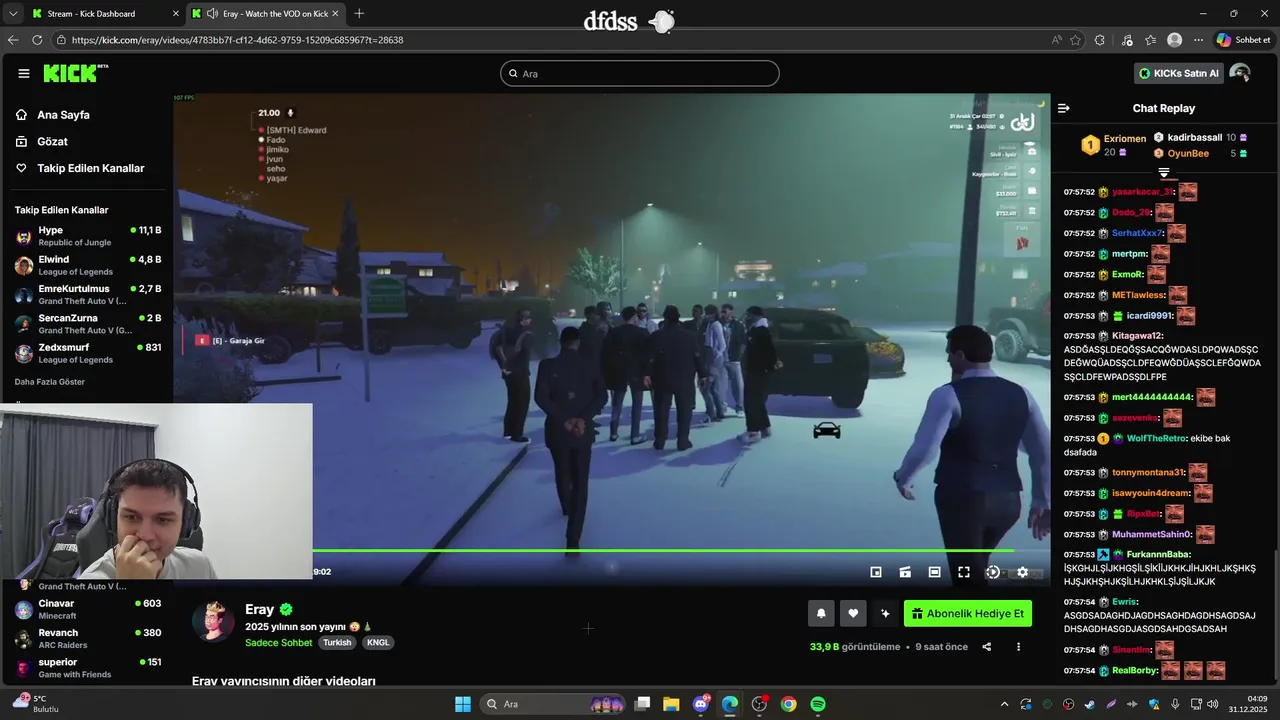This screenshot has height=720, width=1280.
Task: Open a new browser tab
Action: pyautogui.click(x=359, y=14)
